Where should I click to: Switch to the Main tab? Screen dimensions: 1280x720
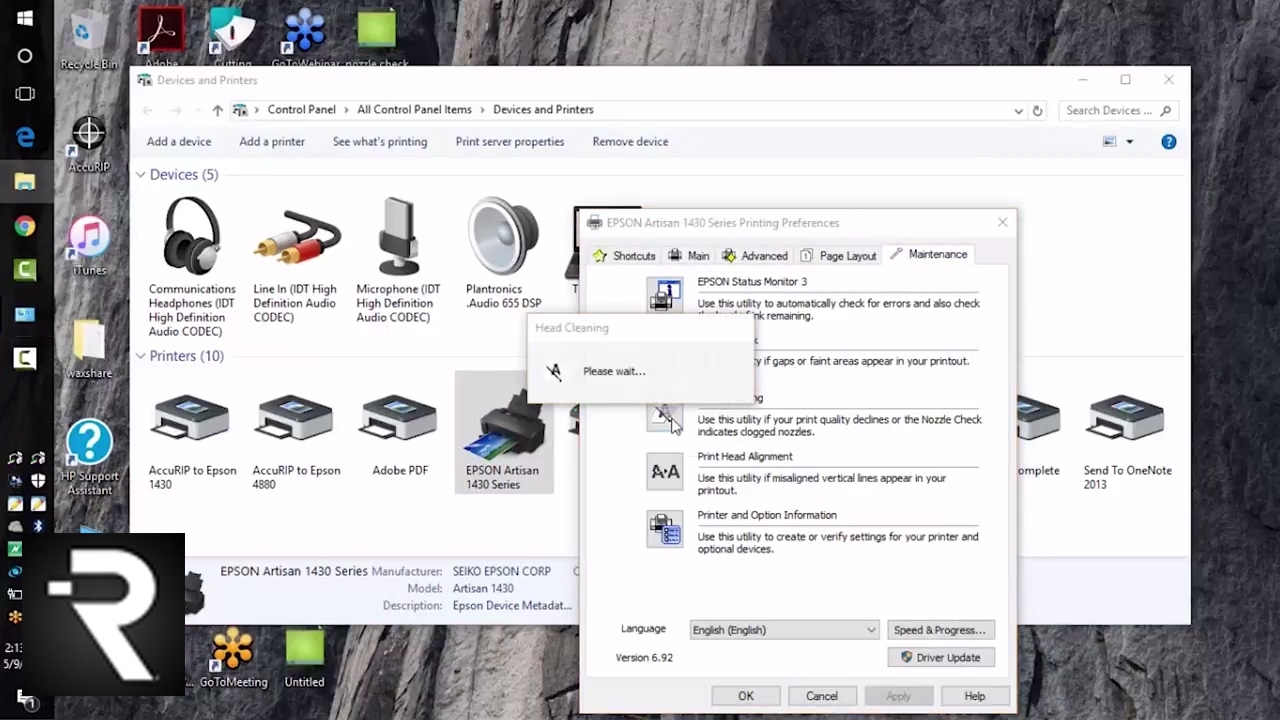click(x=689, y=256)
